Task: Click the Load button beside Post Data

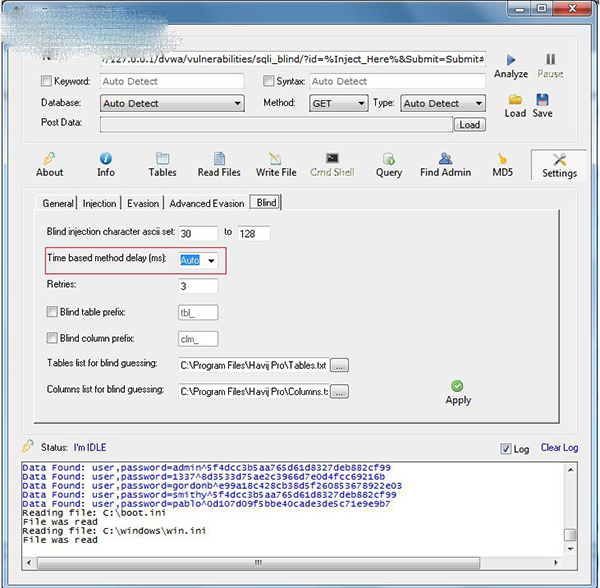Action: pos(470,125)
